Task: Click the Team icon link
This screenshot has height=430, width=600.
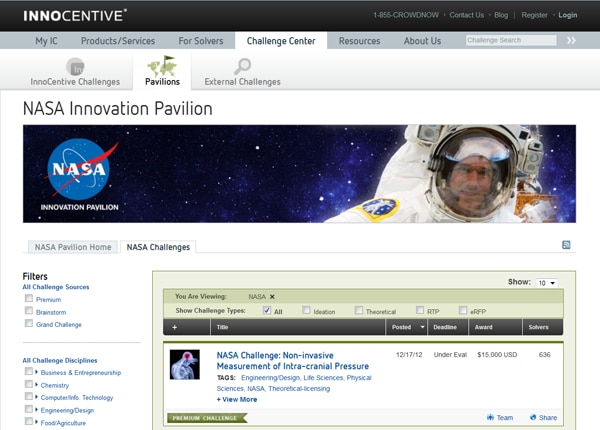Action: pyautogui.click(x=491, y=418)
